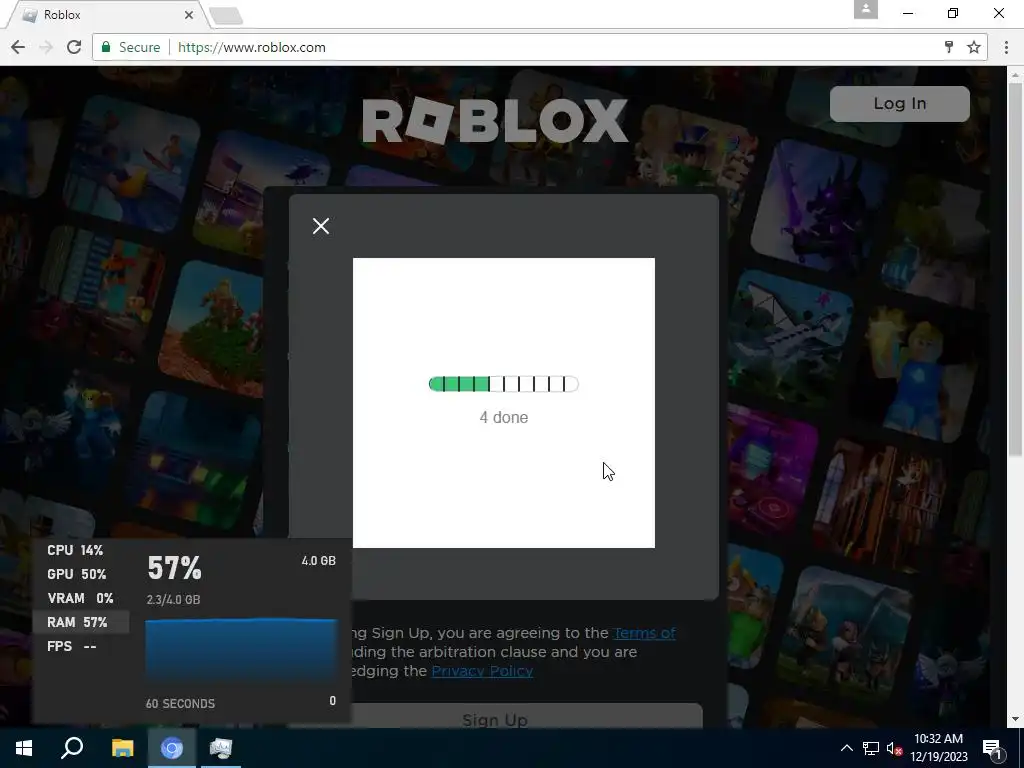This screenshot has height=768, width=1024.
Task: Click the 2.3/4.0 GB memory reading
Action: tap(173, 600)
